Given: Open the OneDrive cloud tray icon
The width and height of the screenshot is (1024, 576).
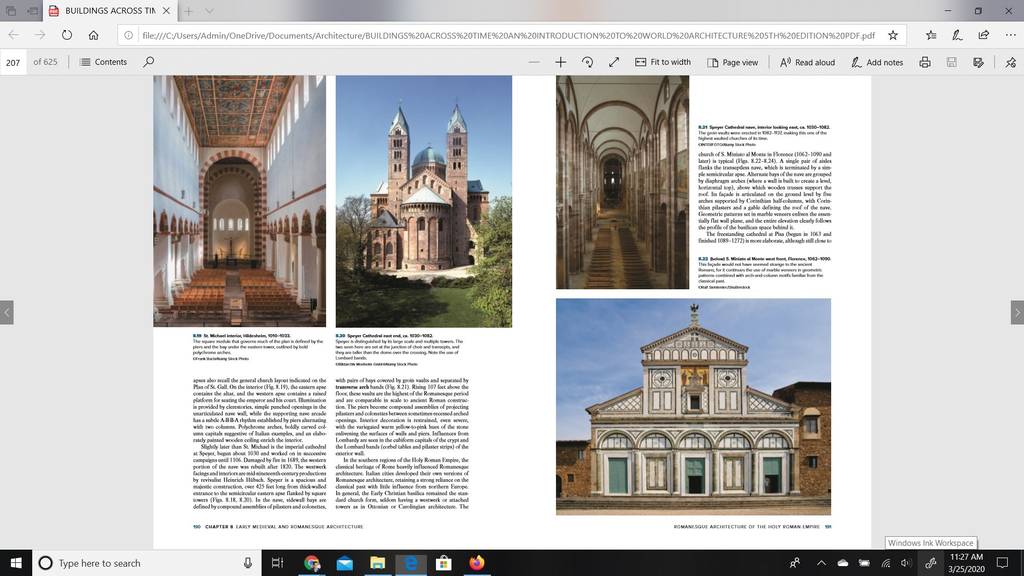Looking at the screenshot, I should pos(842,563).
